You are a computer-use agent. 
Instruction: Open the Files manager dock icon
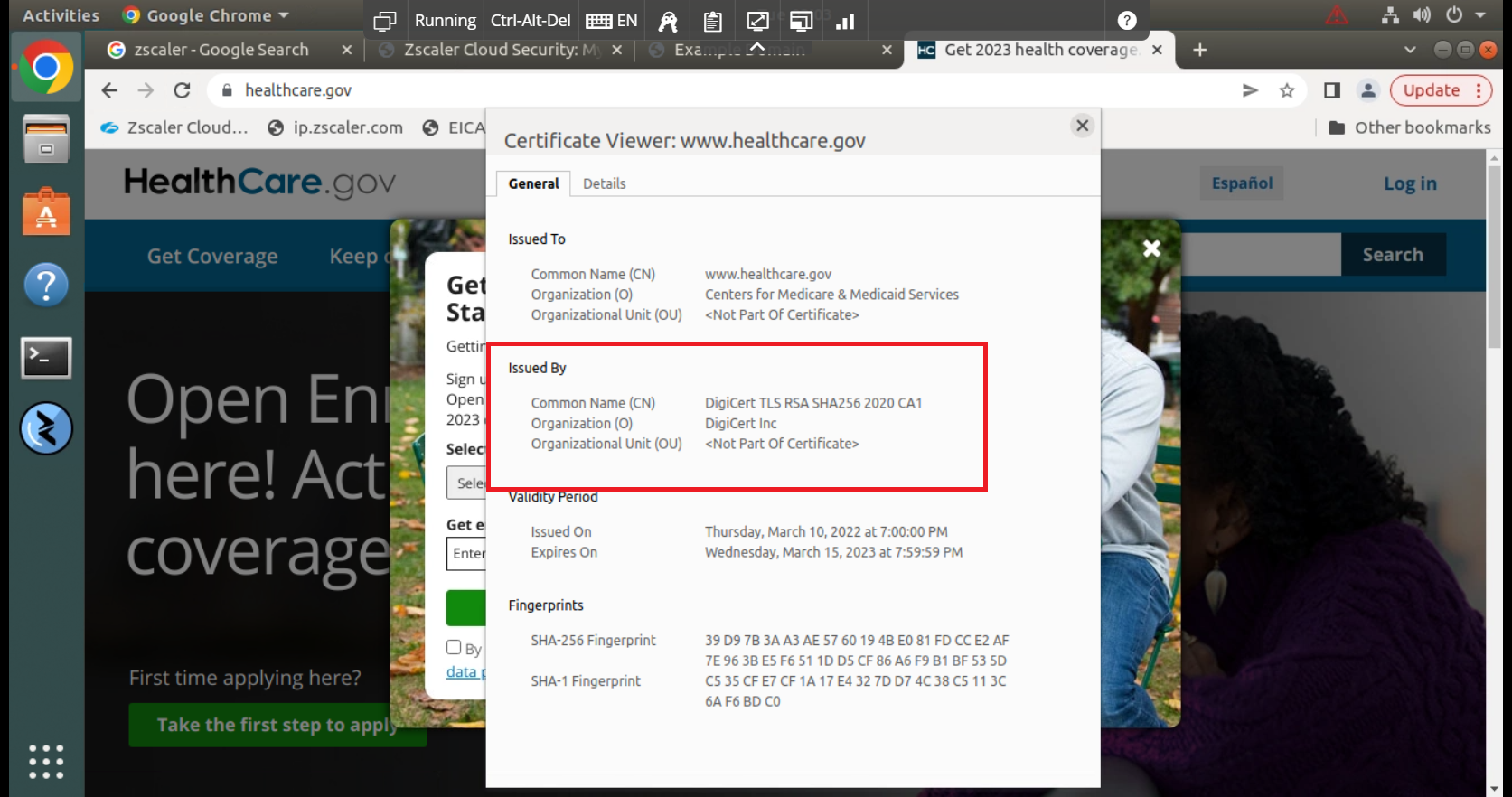[x=46, y=139]
